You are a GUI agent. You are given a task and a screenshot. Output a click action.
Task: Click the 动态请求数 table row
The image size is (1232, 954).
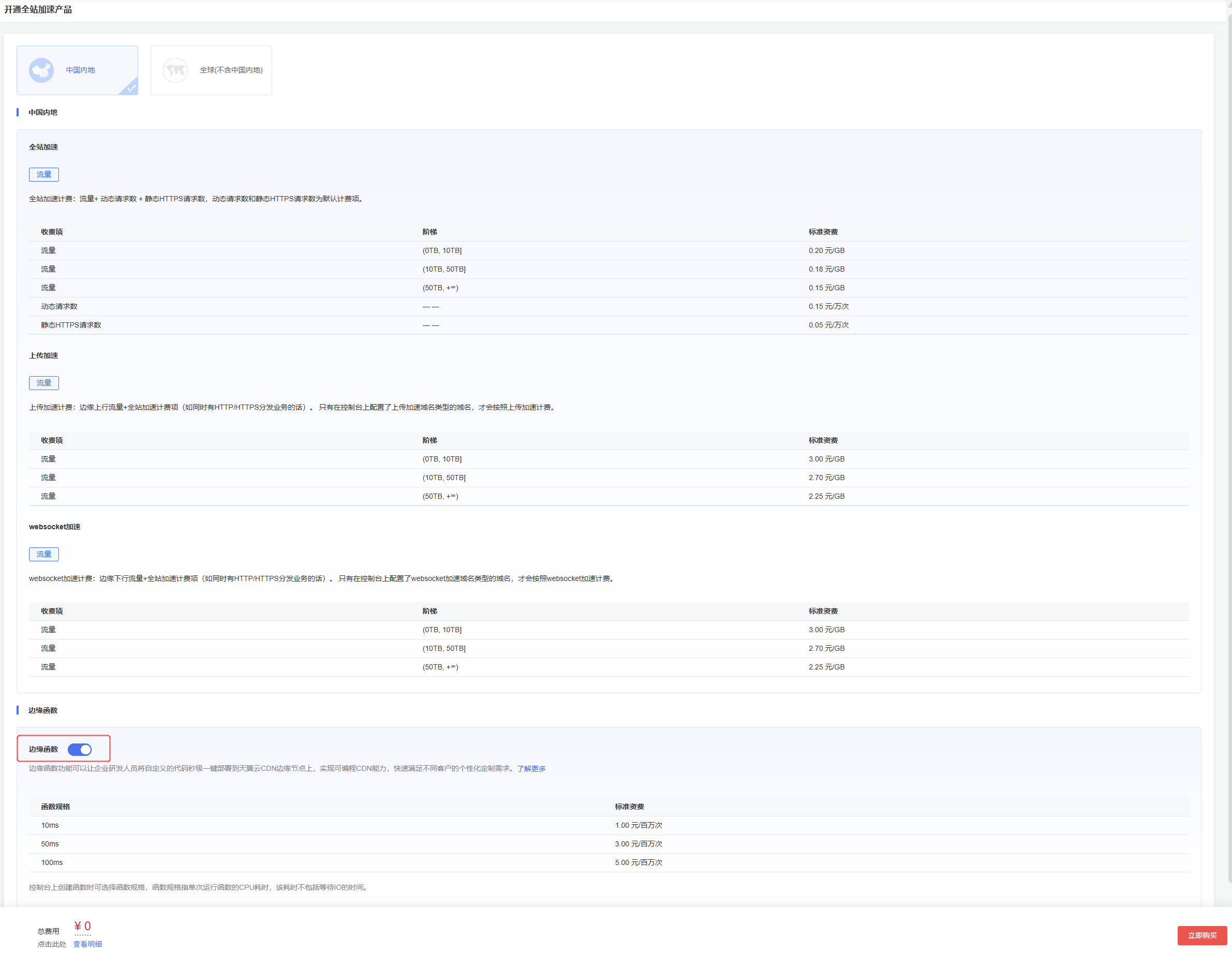coord(59,306)
